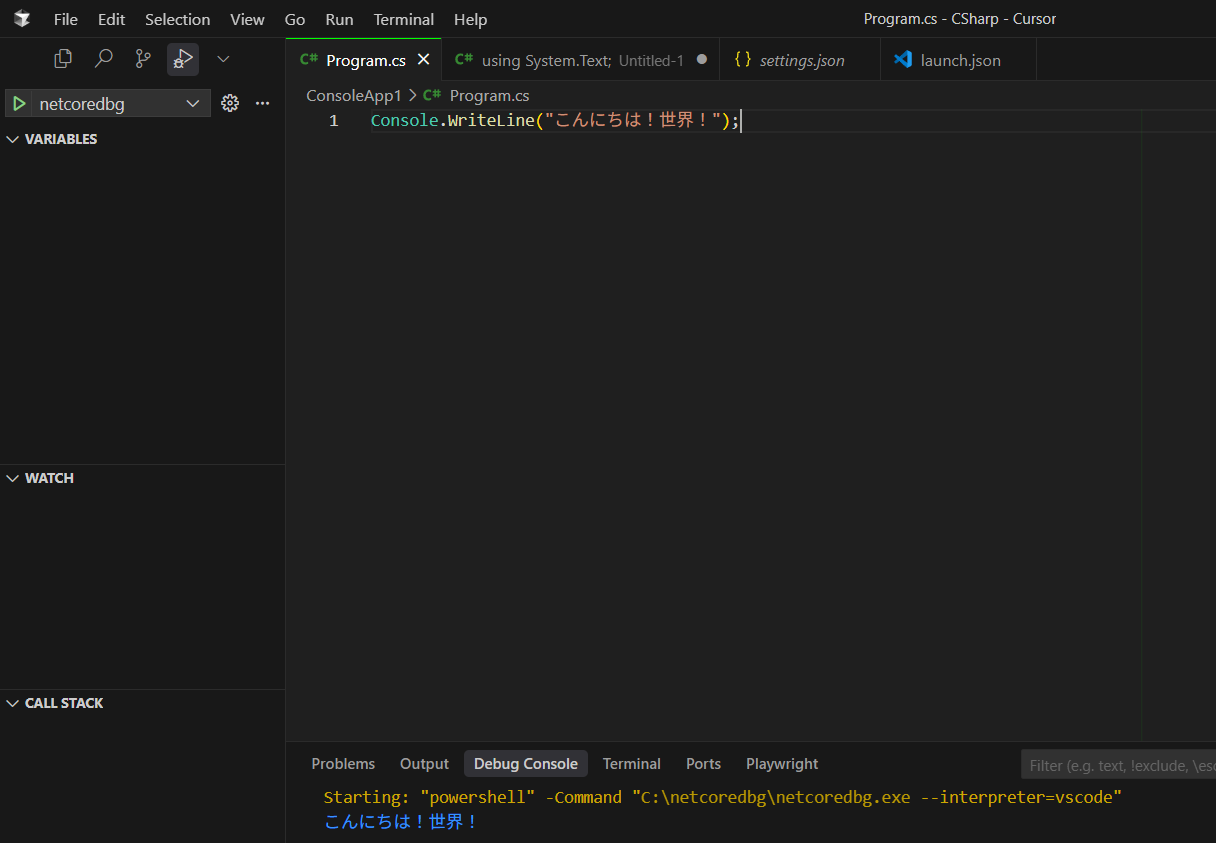The height and width of the screenshot is (843, 1216).
Task: Open the Output panel tab
Action: coord(424,764)
